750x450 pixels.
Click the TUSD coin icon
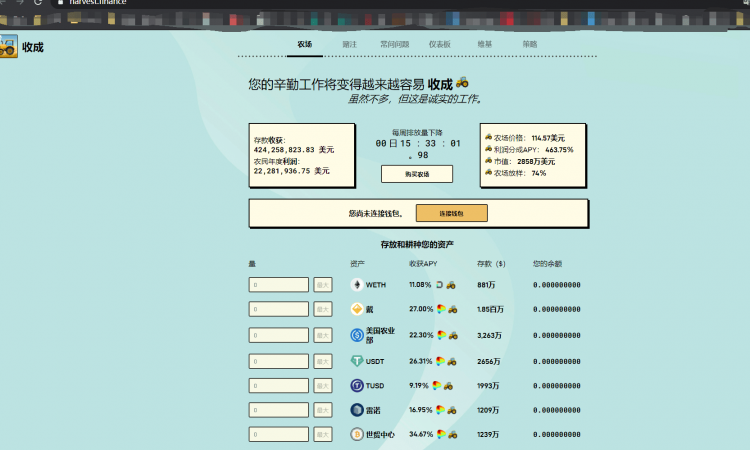tap(357, 385)
